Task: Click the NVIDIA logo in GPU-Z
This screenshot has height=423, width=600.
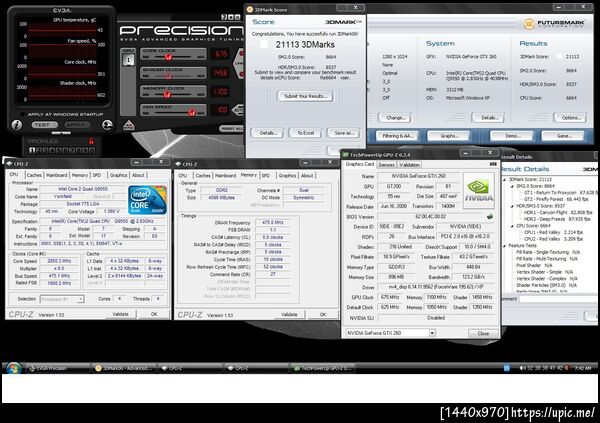Action: point(478,191)
